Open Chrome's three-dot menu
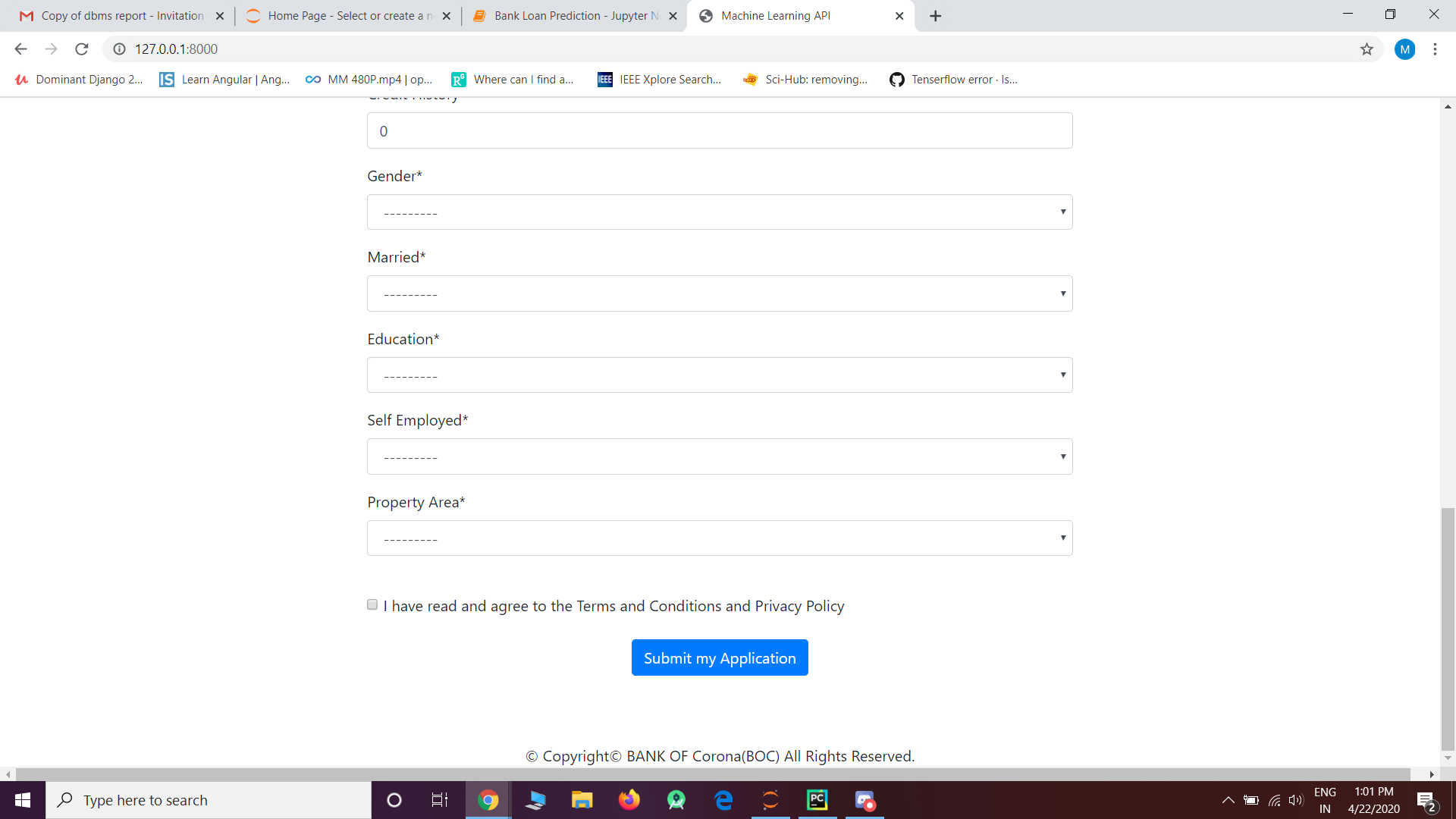This screenshot has width=1456, height=819. tap(1435, 49)
